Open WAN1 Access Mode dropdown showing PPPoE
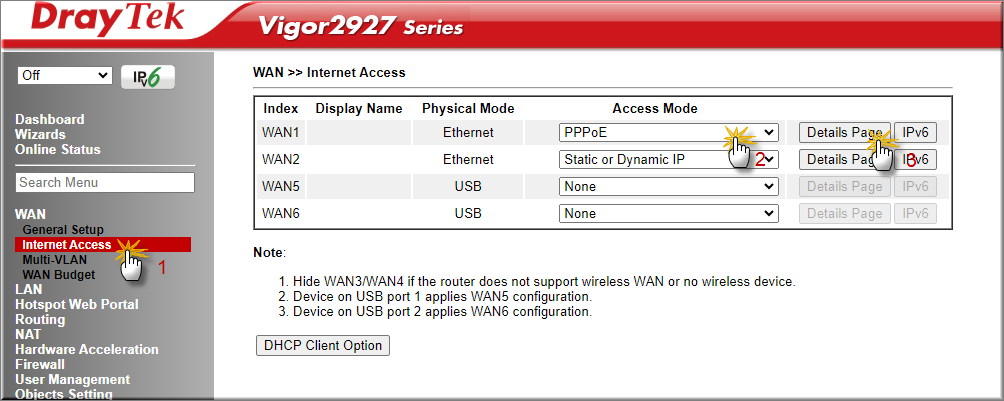 (668, 133)
